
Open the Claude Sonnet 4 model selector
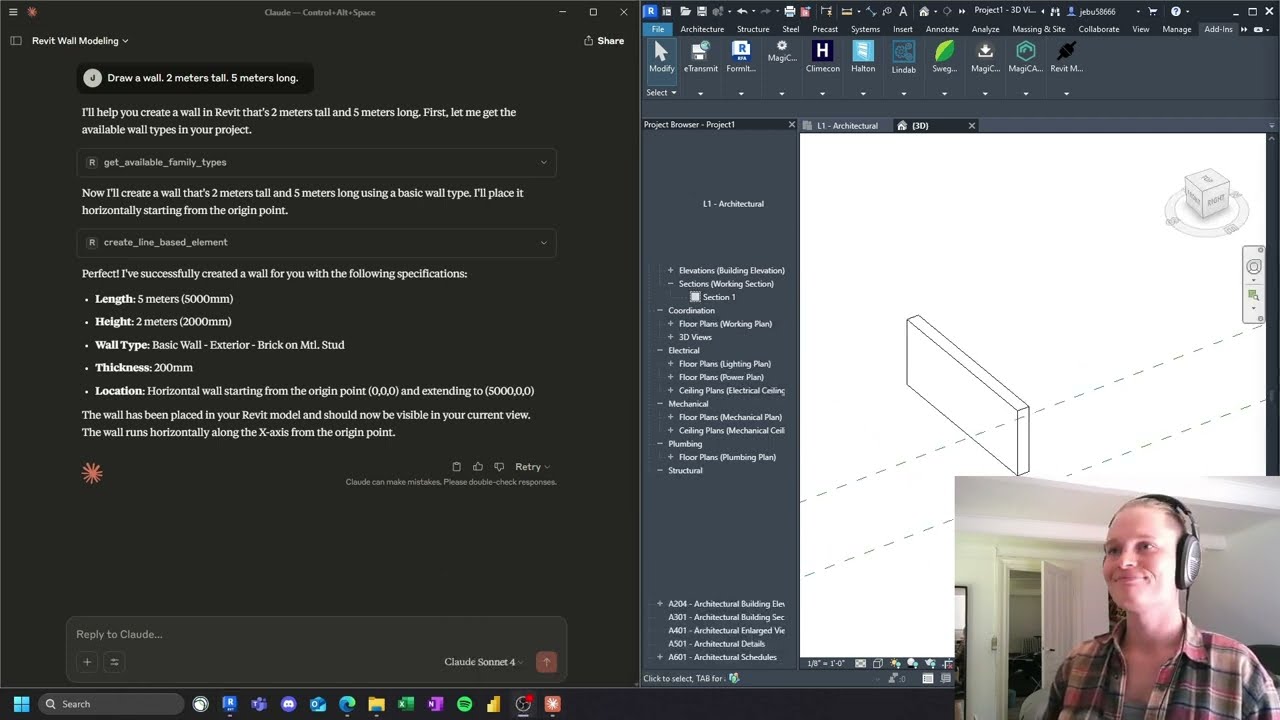tap(484, 662)
